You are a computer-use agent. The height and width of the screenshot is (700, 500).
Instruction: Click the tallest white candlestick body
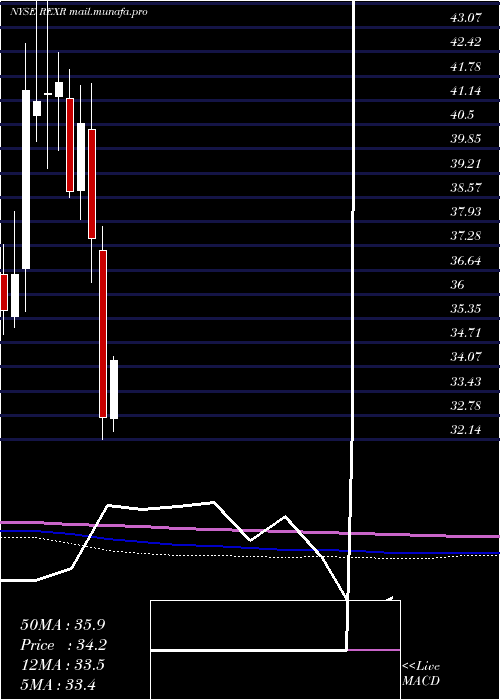[26, 179]
